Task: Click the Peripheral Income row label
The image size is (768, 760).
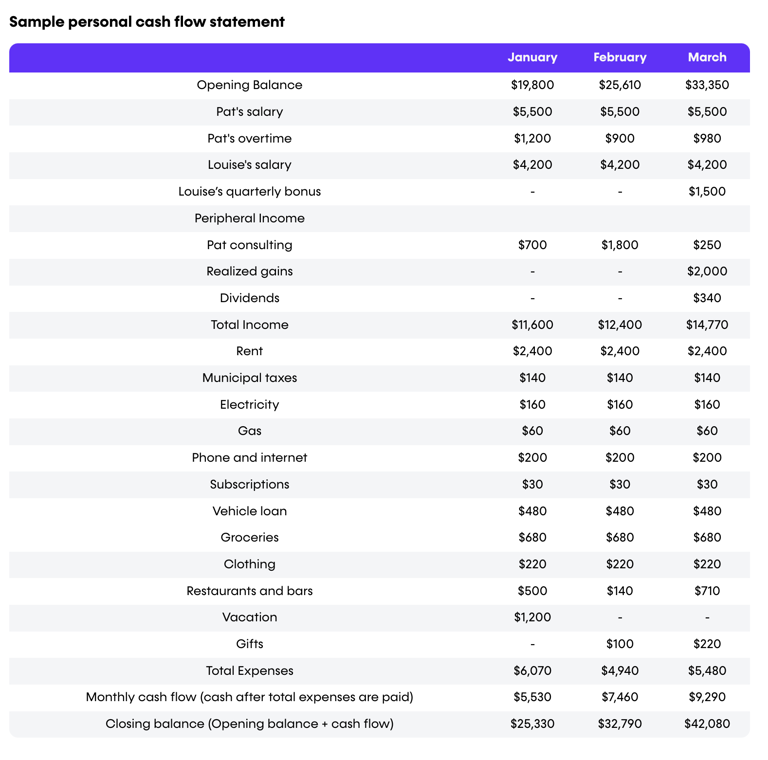Action: coord(249,218)
